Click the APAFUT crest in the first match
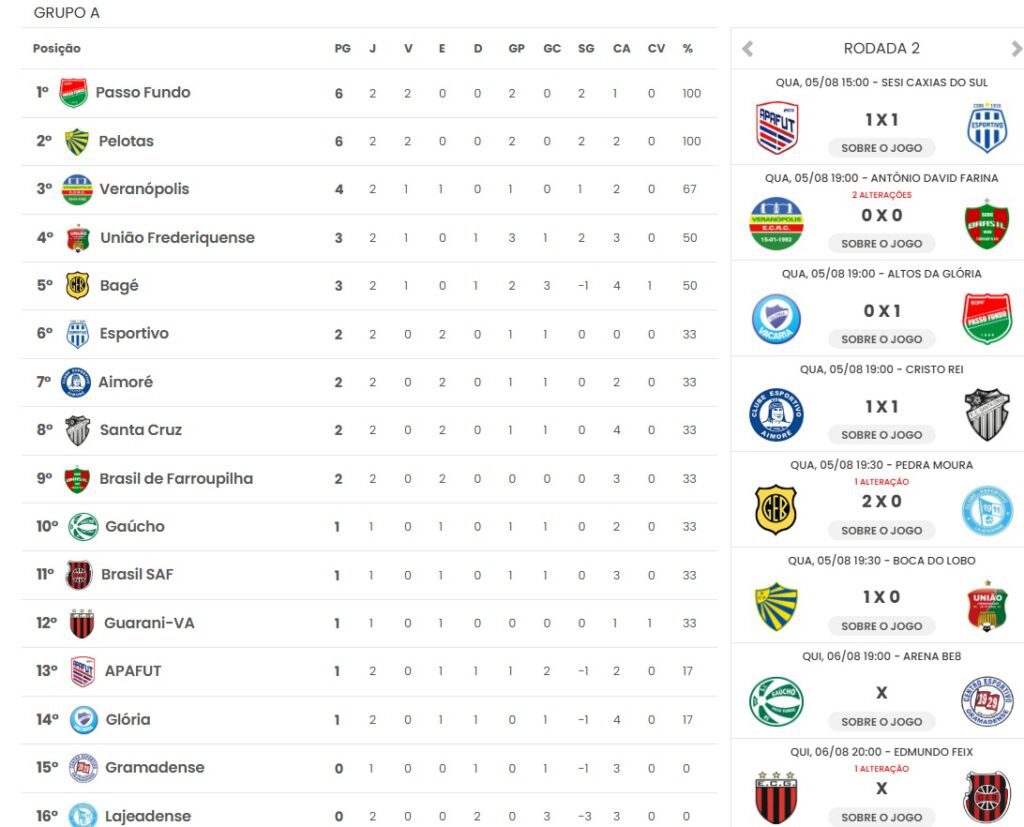The width and height of the screenshot is (1024, 827). tap(776, 128)
